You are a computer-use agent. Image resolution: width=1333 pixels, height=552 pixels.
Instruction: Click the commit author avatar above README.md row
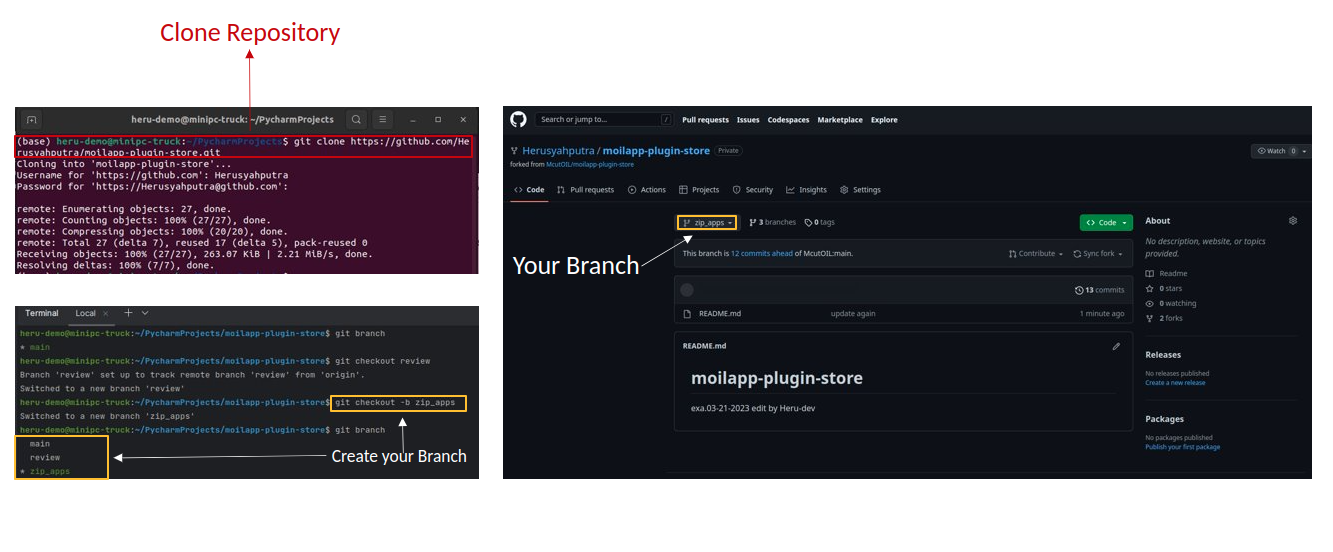(x=687, y=290)
